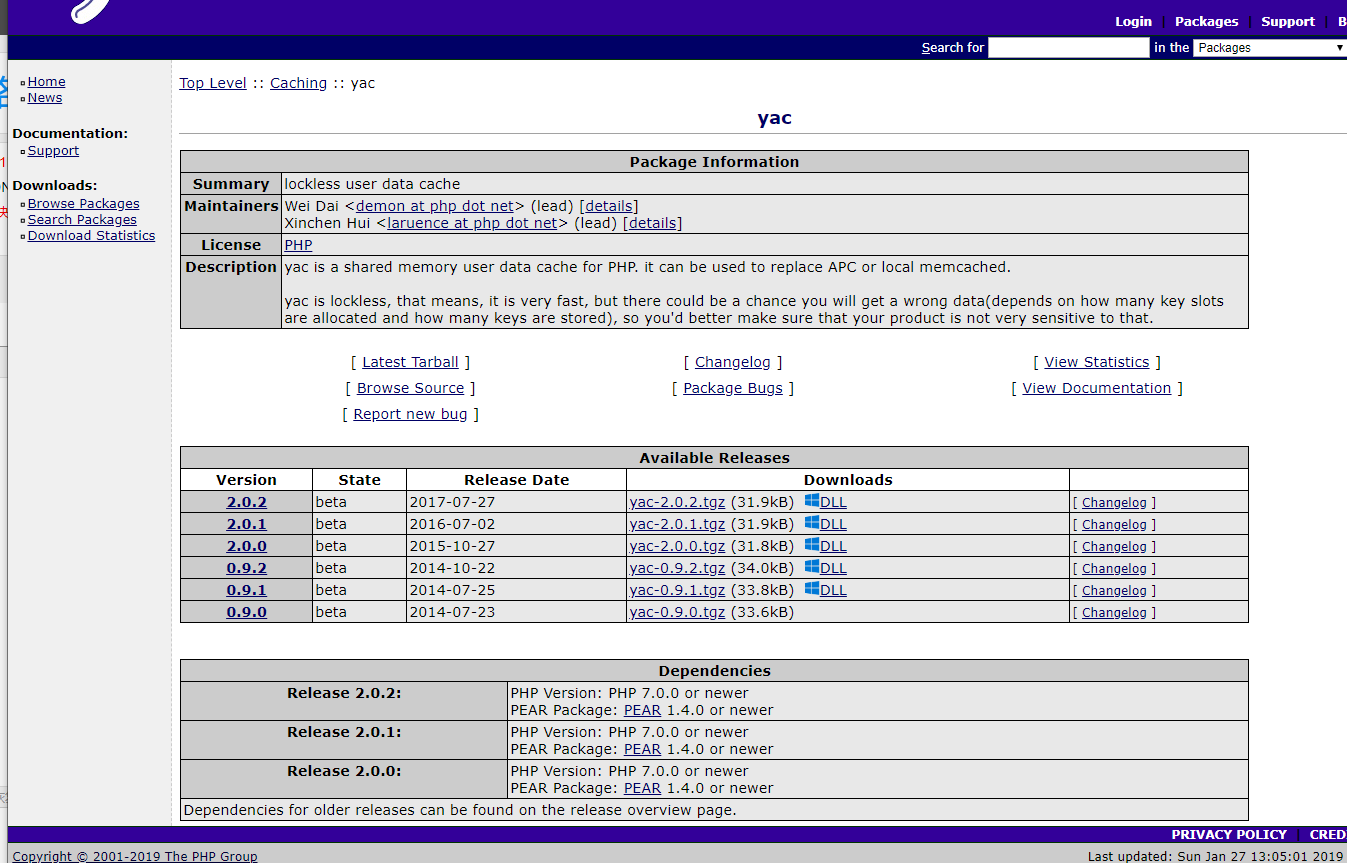Open Browse Packages in sidebar
This screenshot has width=1347, height=863.
(84, 204)
